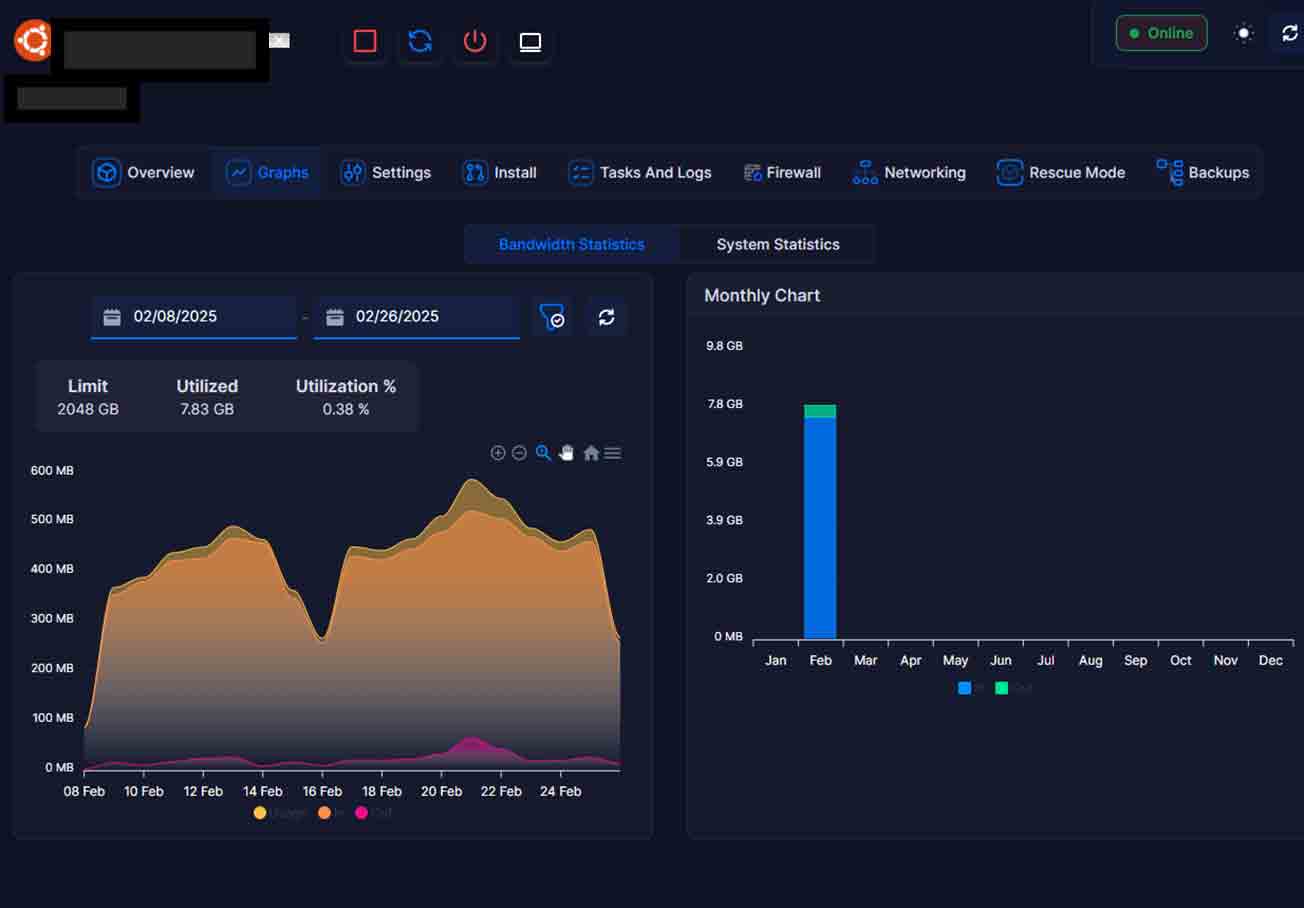Viewport: 1304px width, 908px height.
Task: Toggle the pink Out series legend
Action: point(362,813)
